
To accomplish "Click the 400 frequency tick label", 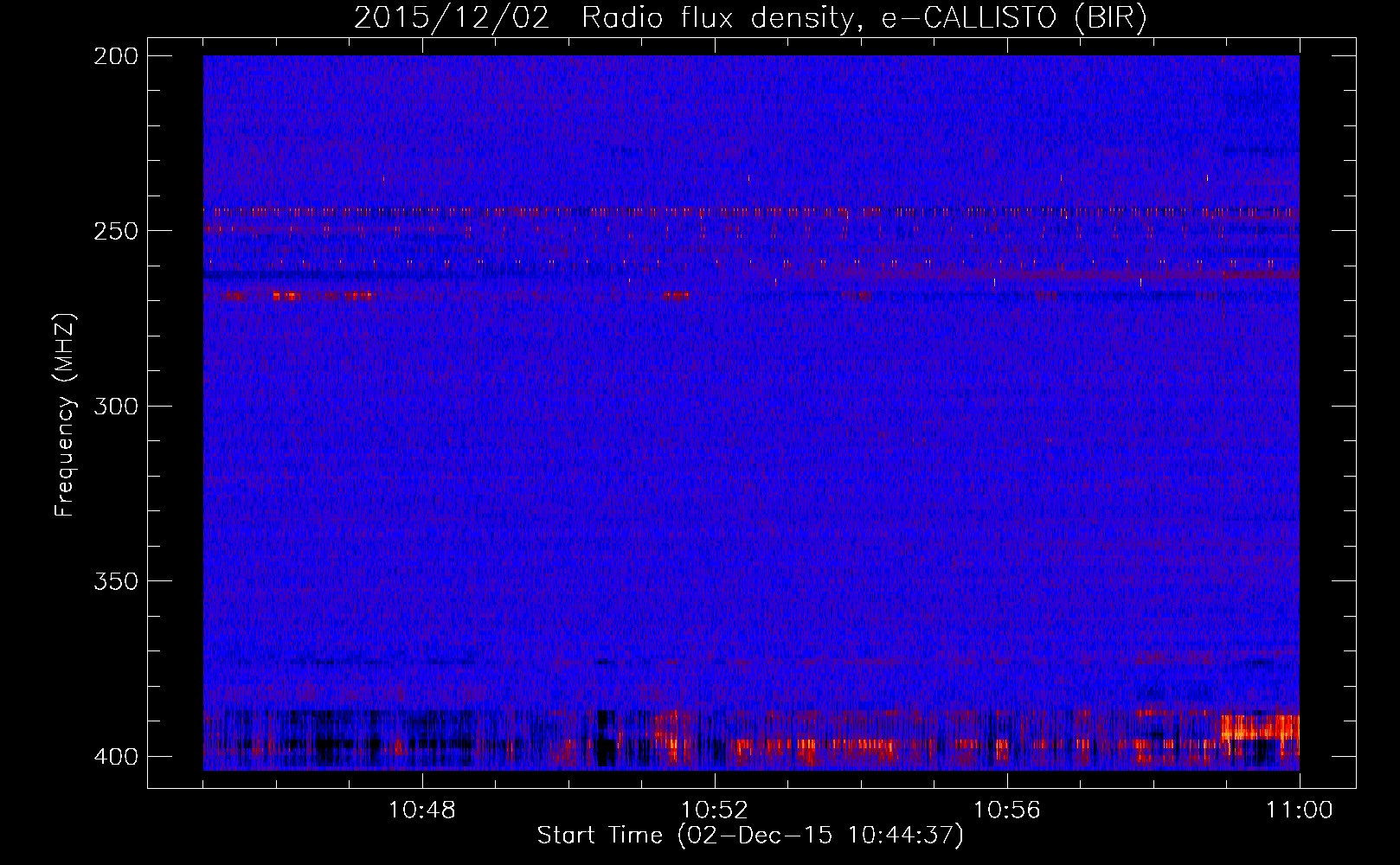I will (115, 757).
